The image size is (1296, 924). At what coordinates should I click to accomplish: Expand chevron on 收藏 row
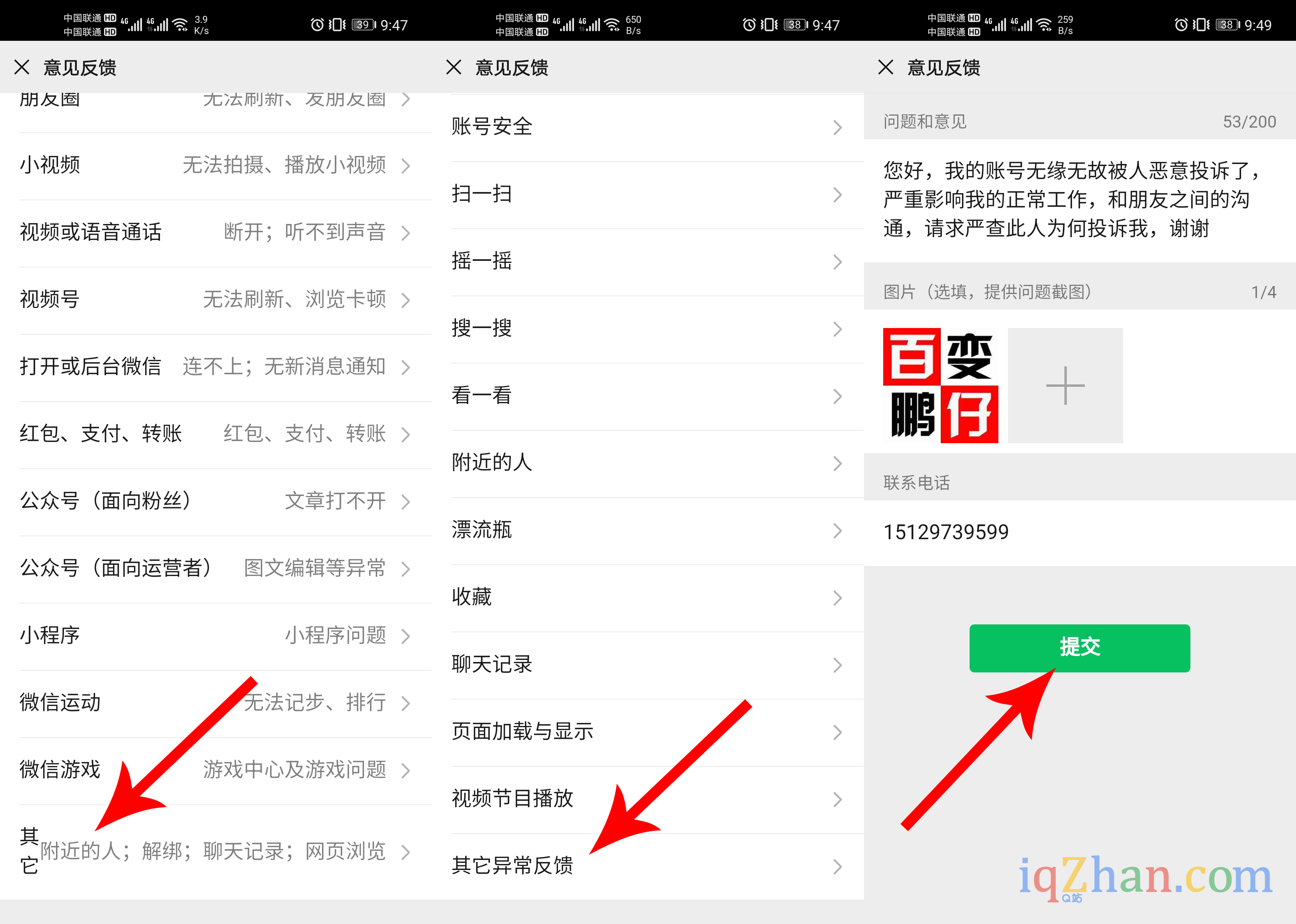tap(838, 598)
